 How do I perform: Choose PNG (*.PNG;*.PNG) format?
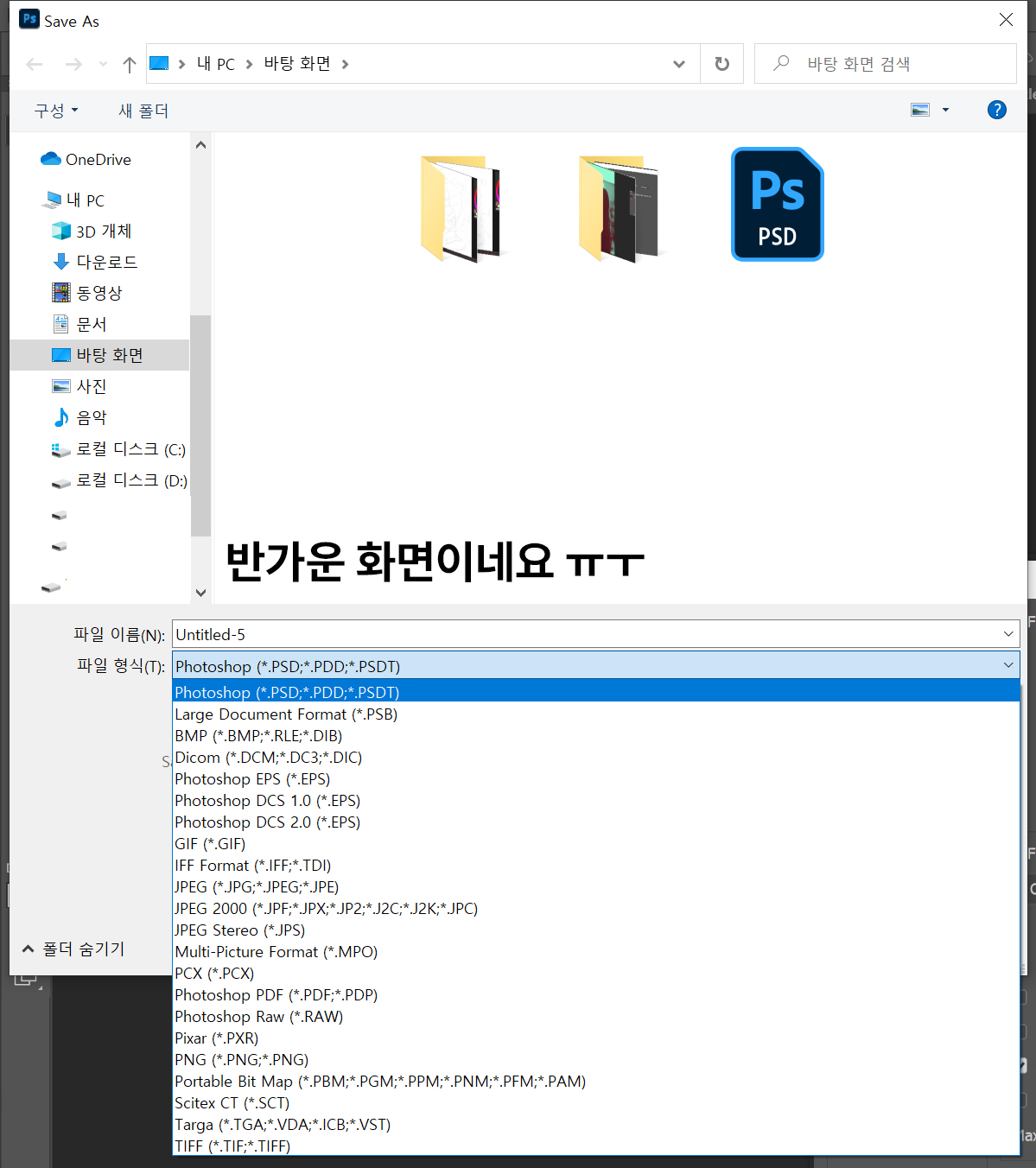(x=596, y=1060)
